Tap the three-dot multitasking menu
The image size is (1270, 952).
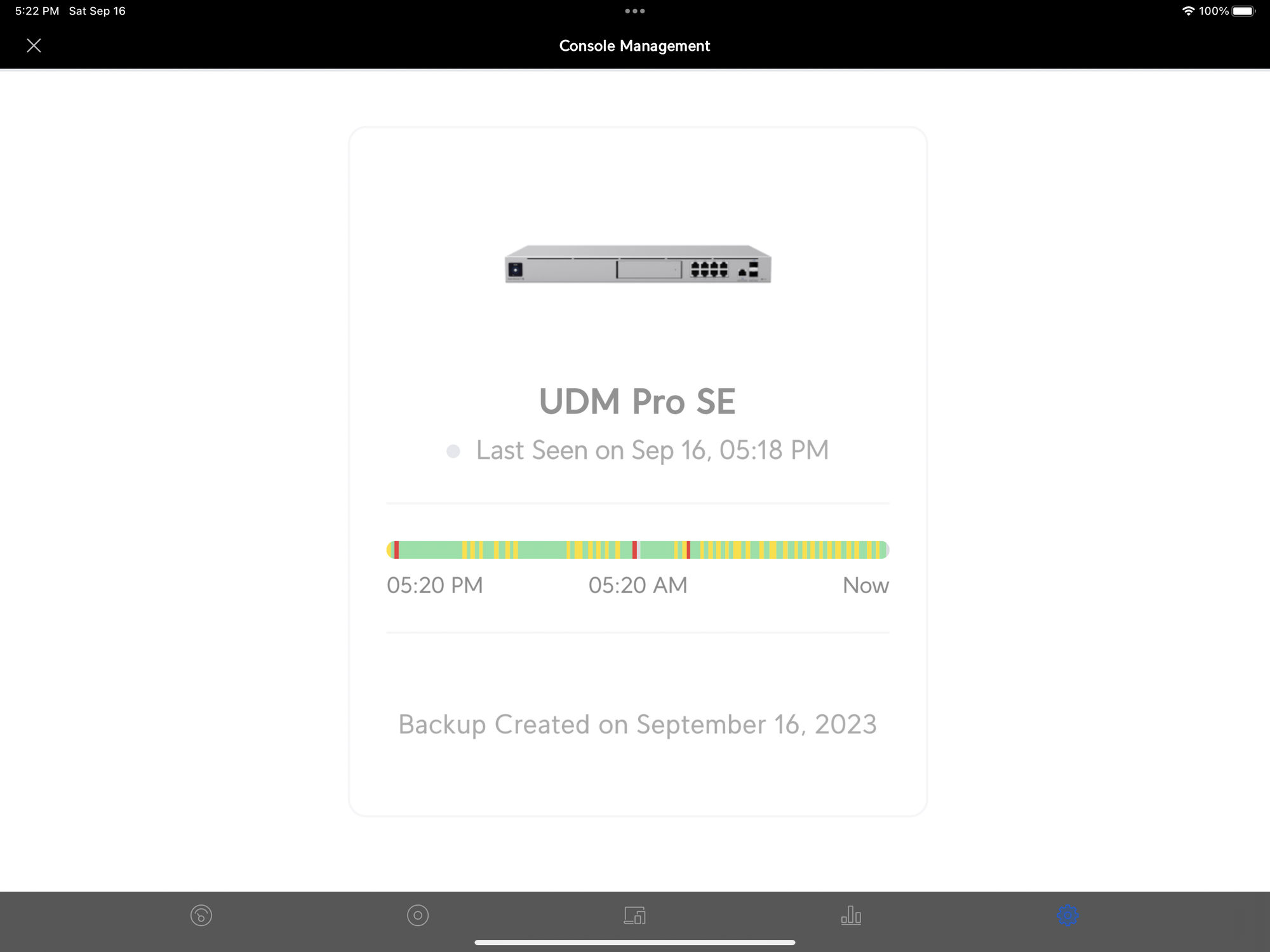634,11
